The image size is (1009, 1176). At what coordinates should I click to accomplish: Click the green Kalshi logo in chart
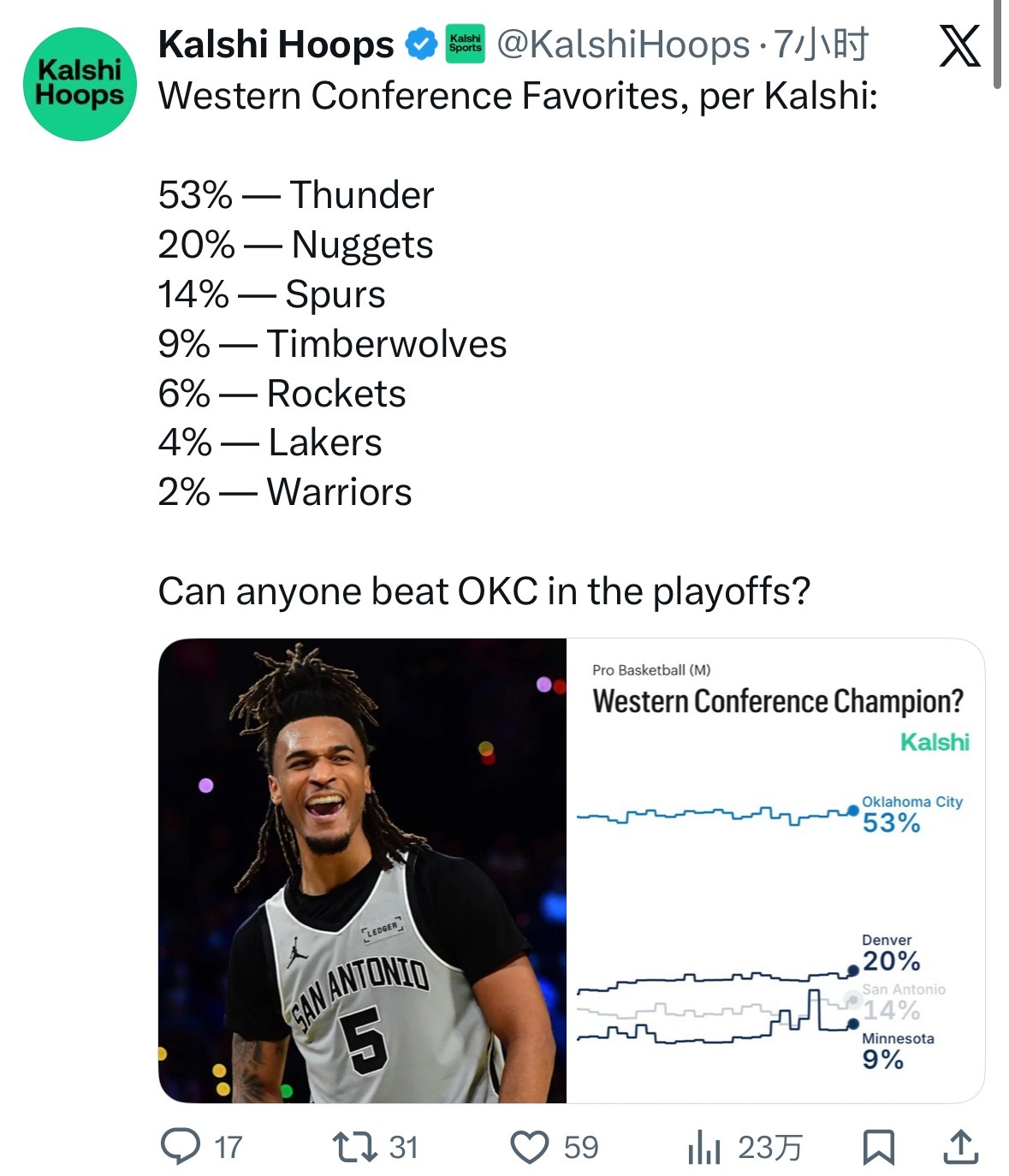935,742
